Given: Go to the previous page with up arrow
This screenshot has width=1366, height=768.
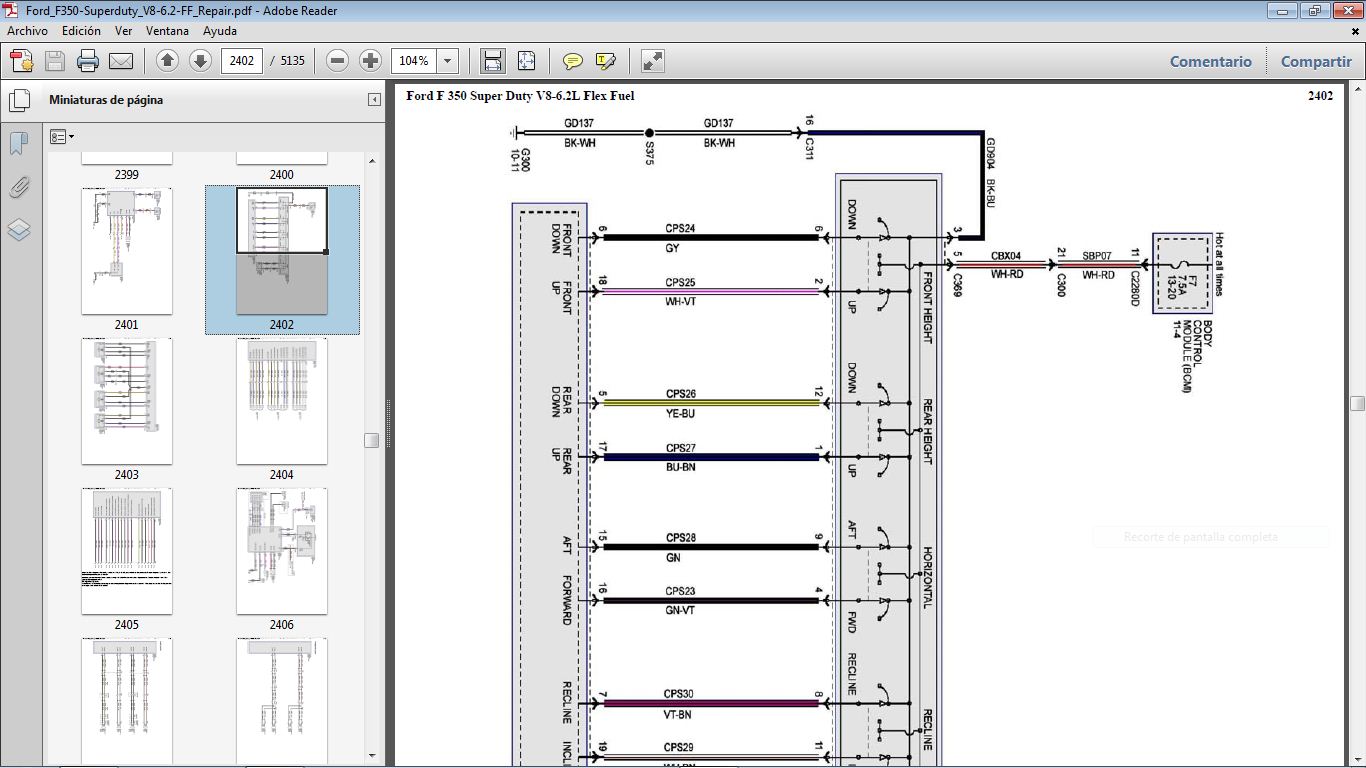Looking at the screenshot, I should pos(167,61).
